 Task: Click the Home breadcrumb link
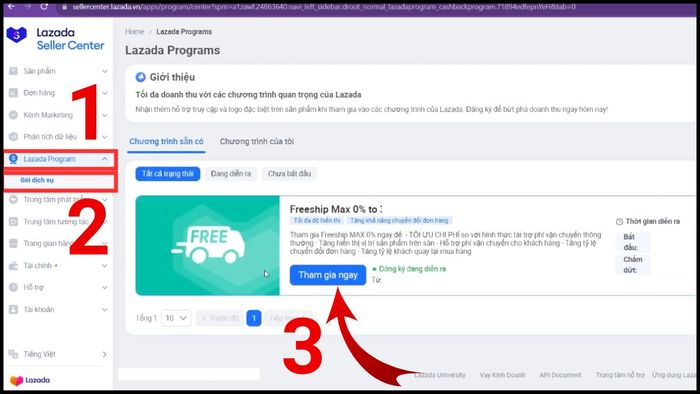(x=134, y=32)
